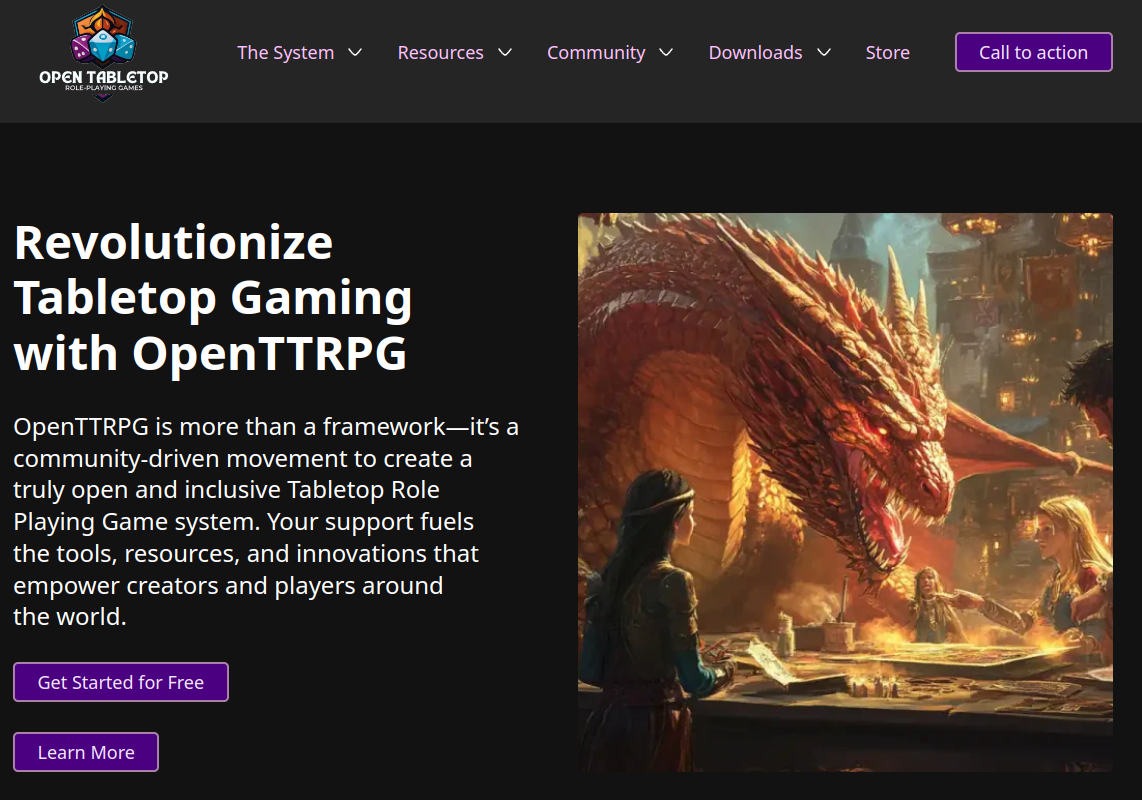Click Get Started for Free button
1142x800 pixels.
(121, 682)
